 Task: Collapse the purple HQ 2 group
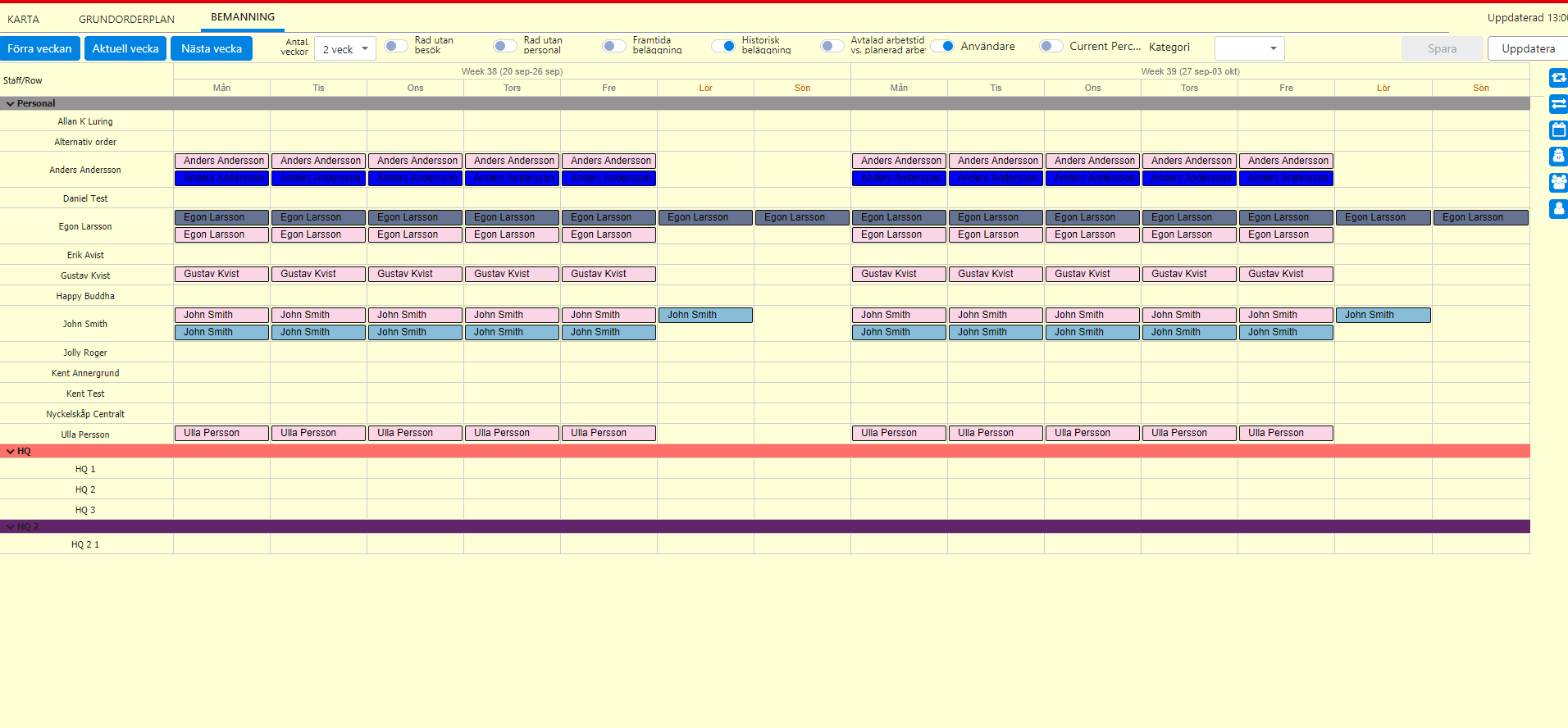click(x=11, y=526)
